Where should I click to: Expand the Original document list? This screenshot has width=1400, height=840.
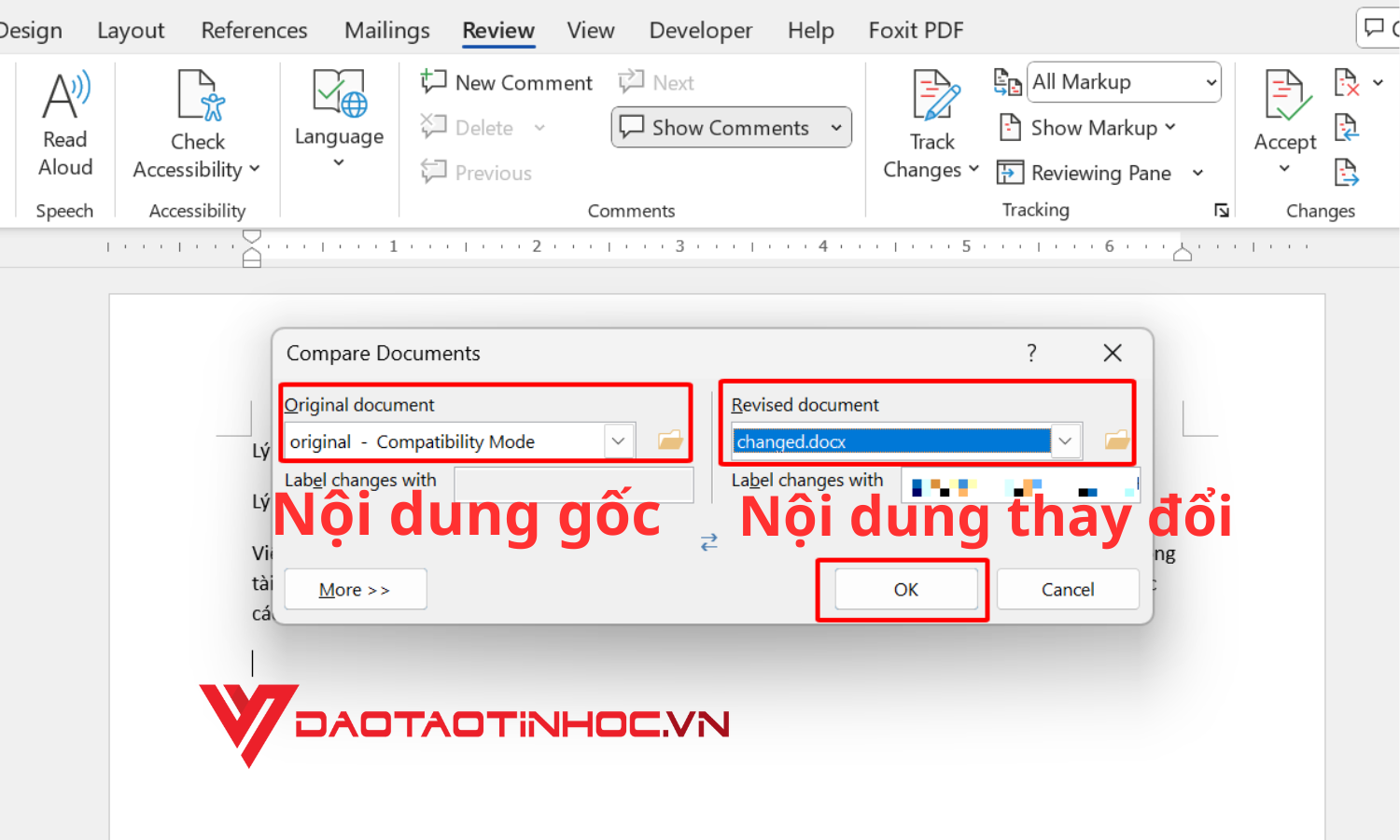point(617,441)
